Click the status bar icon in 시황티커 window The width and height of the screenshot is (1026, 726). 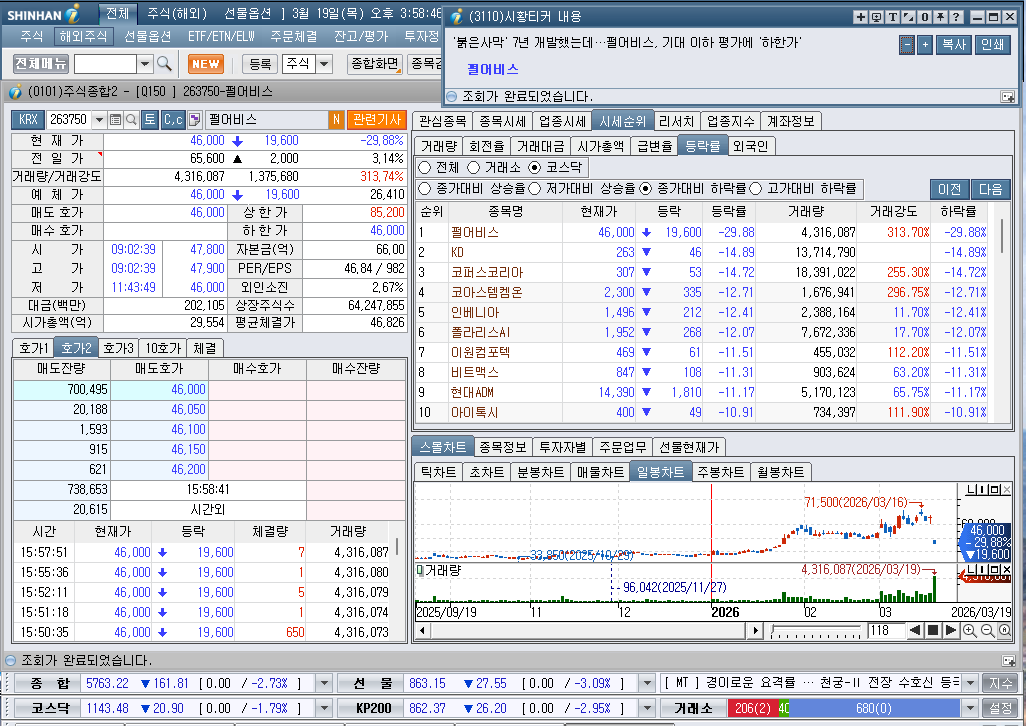click(1008, 97)
